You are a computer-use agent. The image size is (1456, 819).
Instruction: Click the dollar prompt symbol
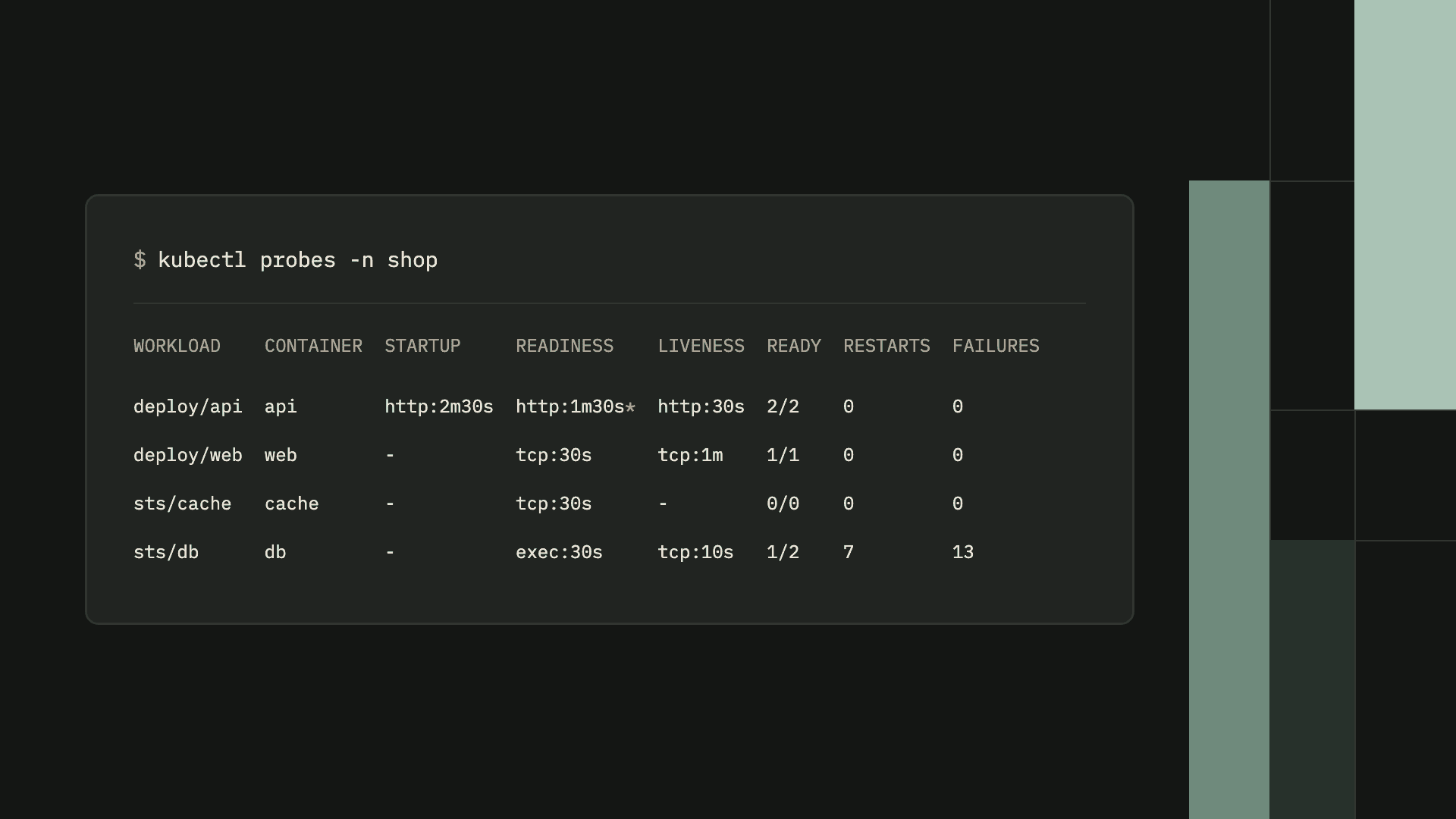tap(140, 260)
